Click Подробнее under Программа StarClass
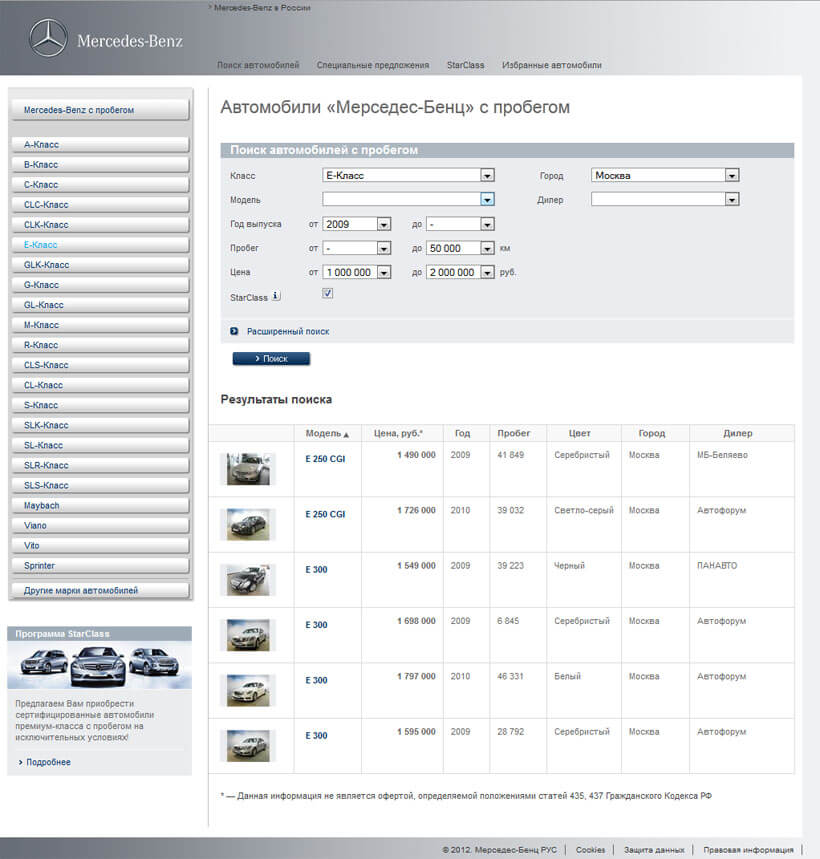 (x=48, y=762)
